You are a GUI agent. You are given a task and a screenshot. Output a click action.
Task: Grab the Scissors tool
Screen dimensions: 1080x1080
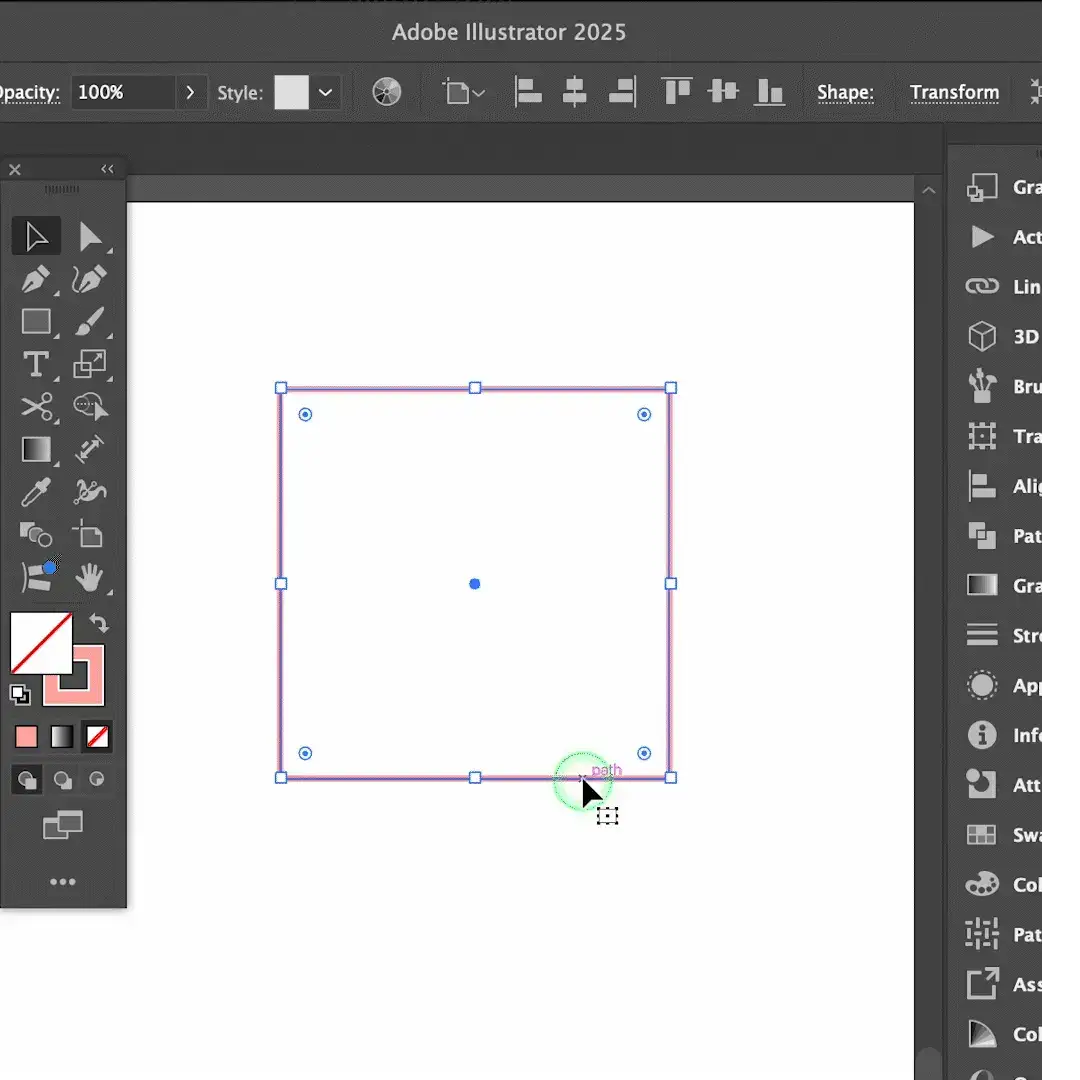pos(36,406)
